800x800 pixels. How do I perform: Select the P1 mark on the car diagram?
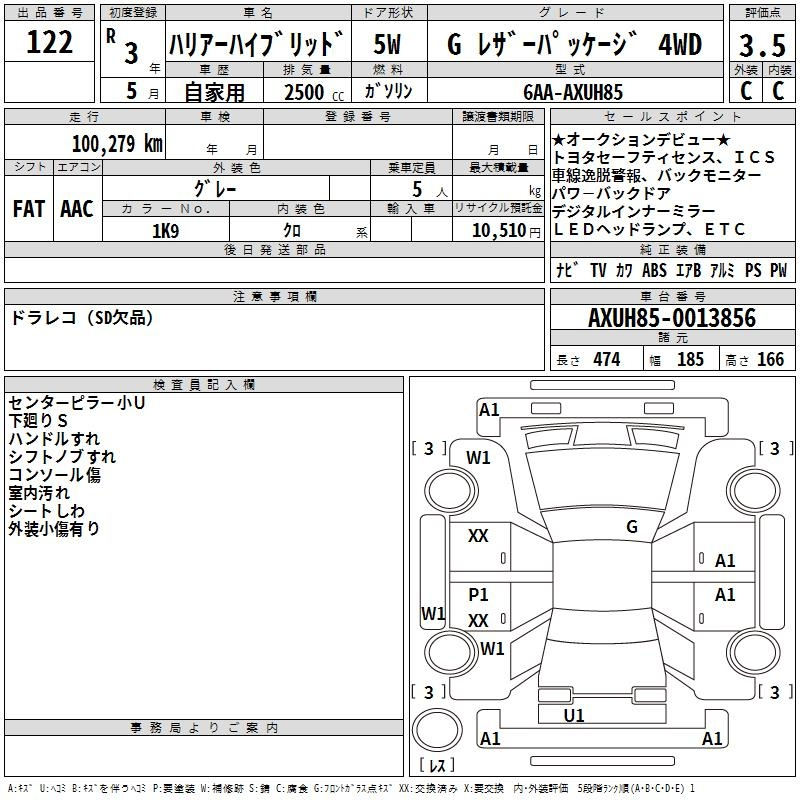(479, 594)
